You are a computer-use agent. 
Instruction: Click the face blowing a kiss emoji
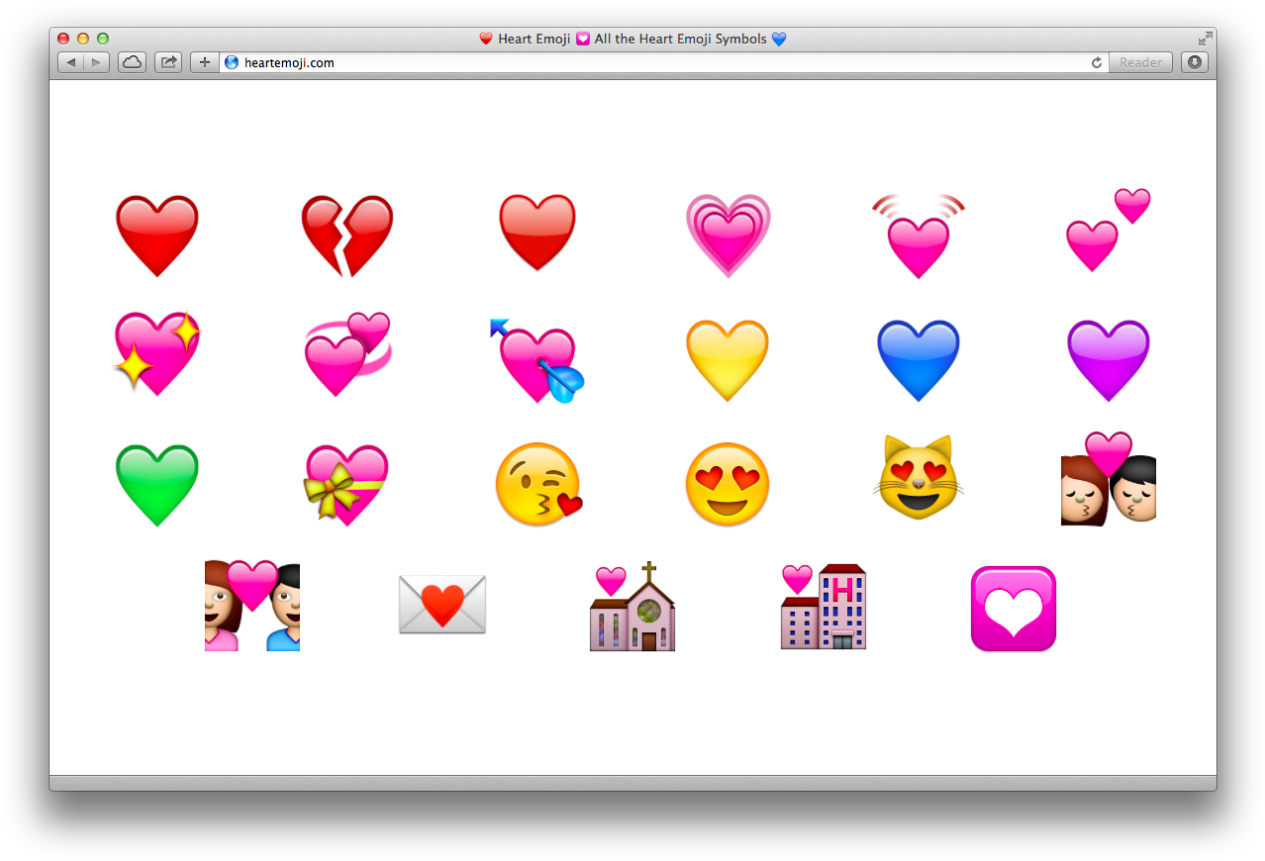(x=538, y=483)
